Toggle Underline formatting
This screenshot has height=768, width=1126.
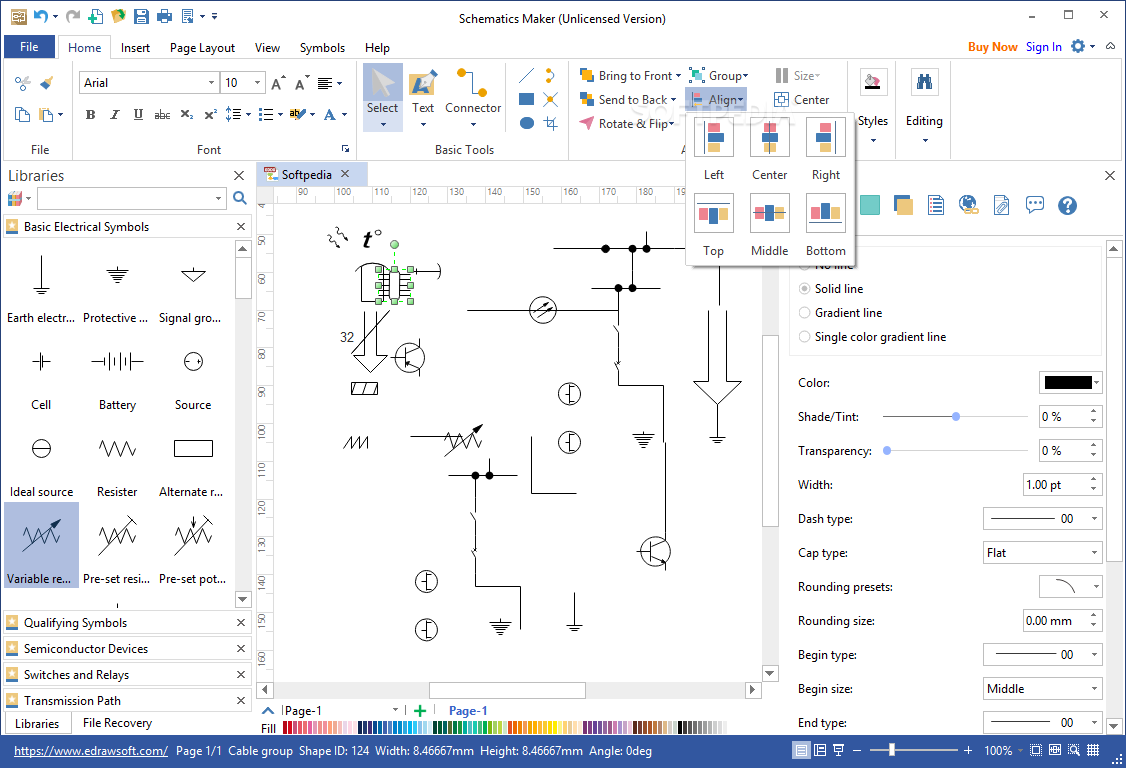(x=138, y=114)
